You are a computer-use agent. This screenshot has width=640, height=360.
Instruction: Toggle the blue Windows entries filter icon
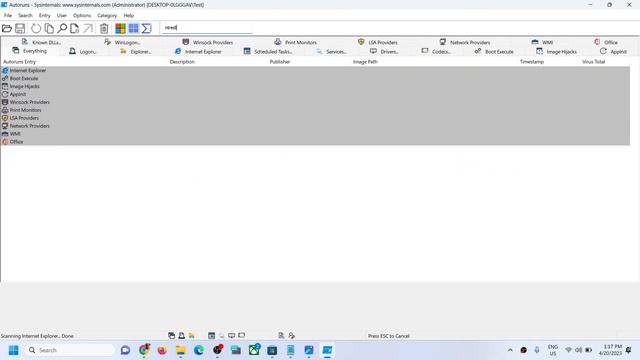(x=133, y=28)
